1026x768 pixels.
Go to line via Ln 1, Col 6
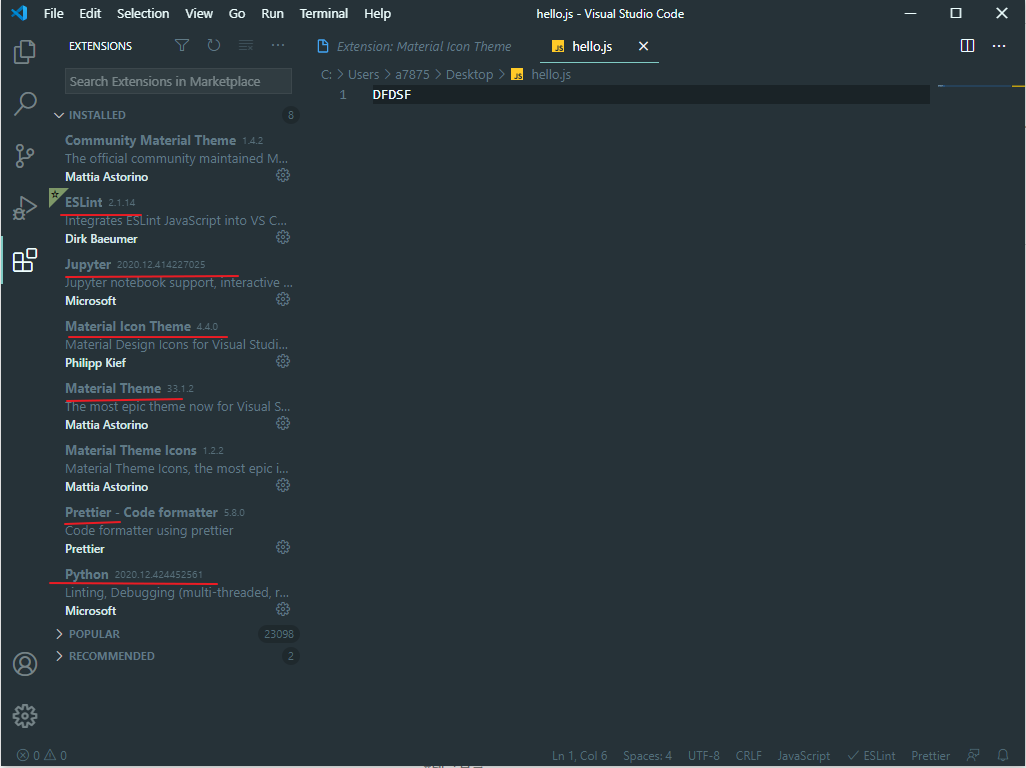coord(579,756)
